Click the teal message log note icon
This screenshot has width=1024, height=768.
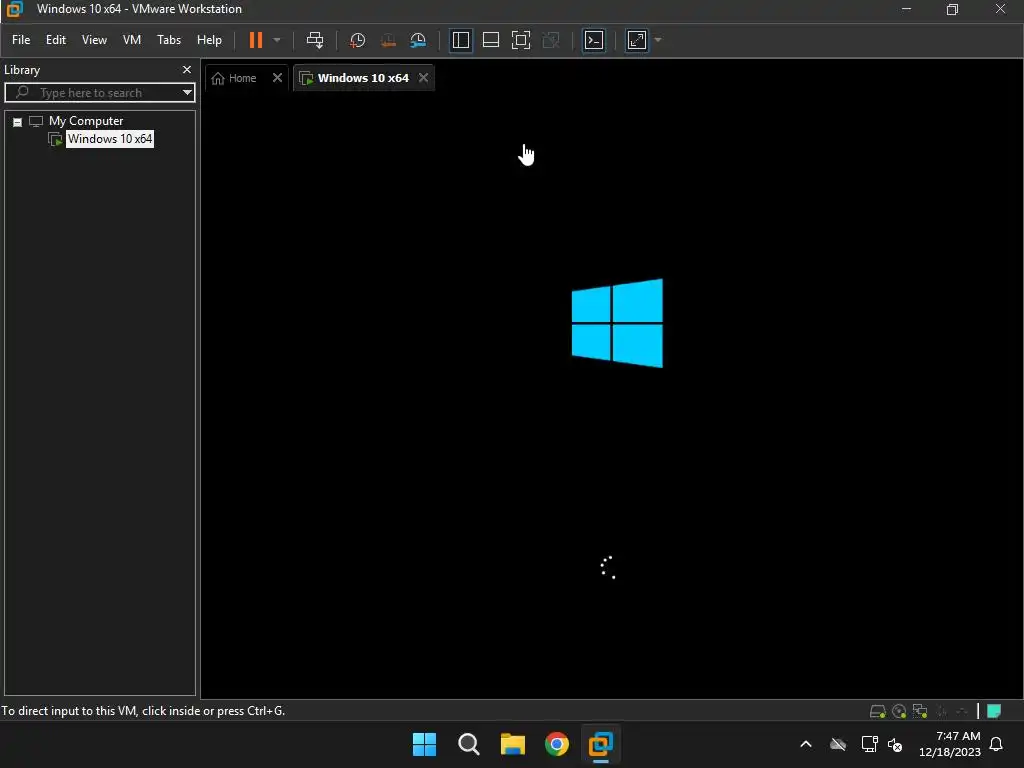click(x=994, y=711)
